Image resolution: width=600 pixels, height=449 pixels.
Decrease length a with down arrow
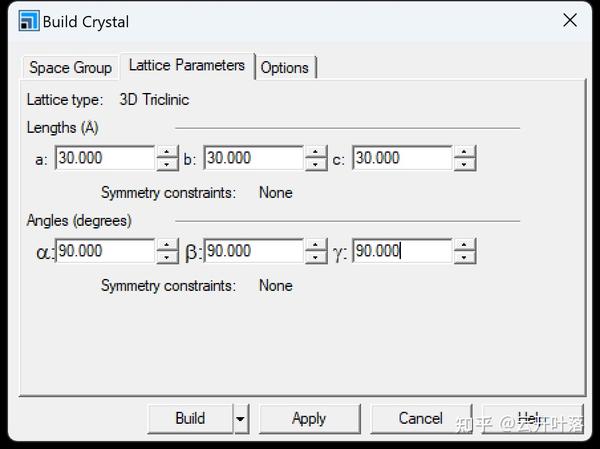pos(167,164)
